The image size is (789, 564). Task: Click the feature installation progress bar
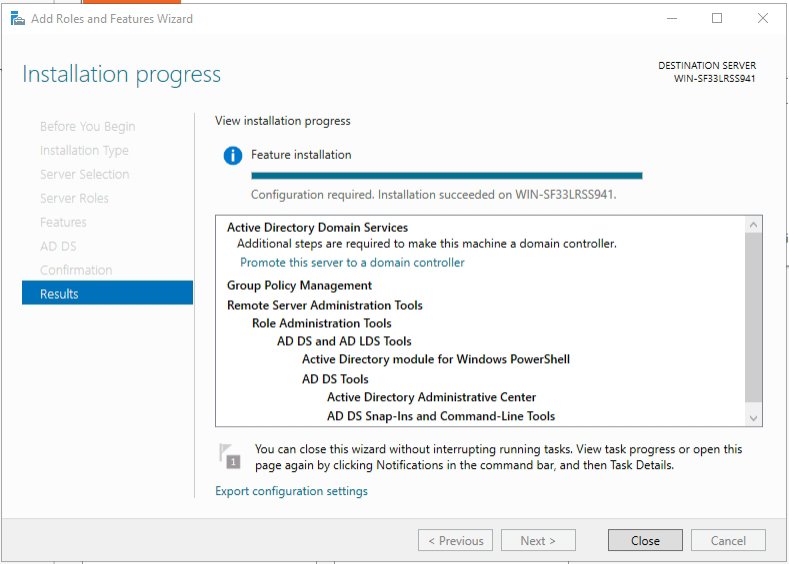(446, 176)
